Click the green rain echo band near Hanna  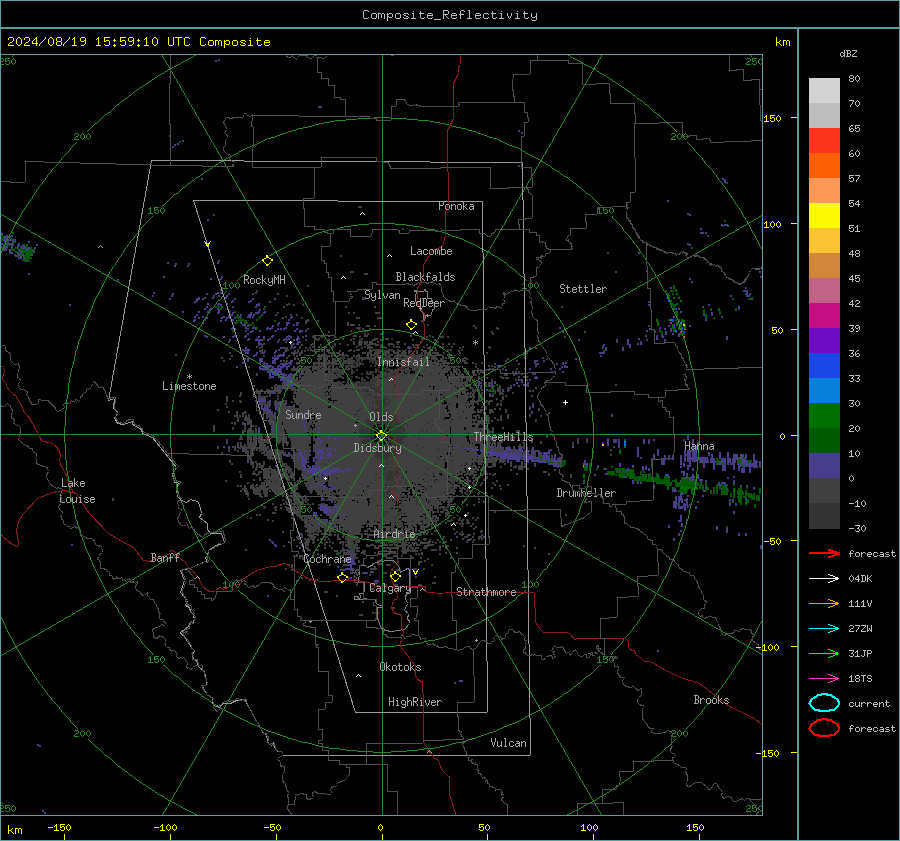(683, 484)
